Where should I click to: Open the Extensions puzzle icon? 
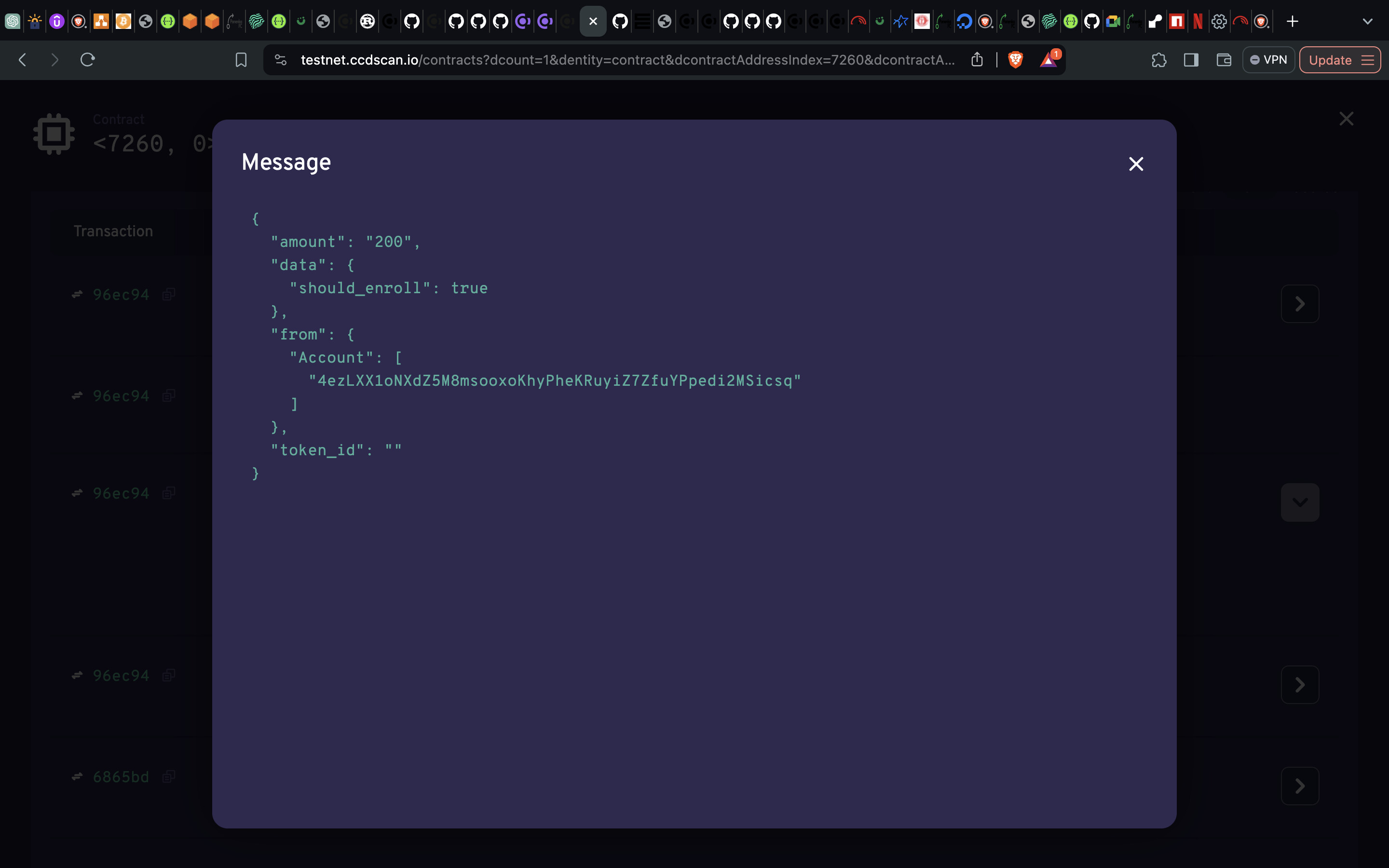pyautogui.click(x=1159, y=60)
